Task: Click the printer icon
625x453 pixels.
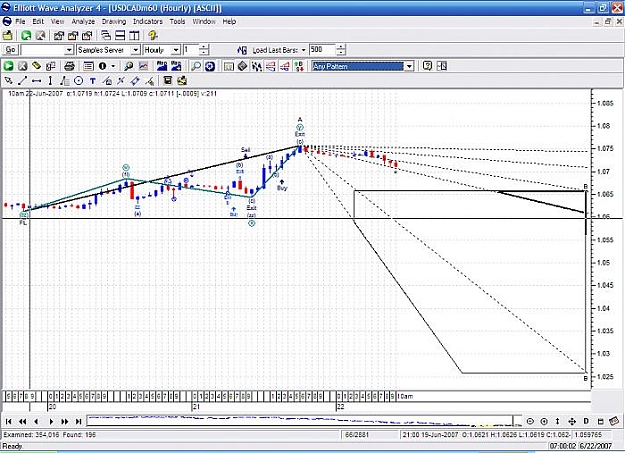Action: pyautogui.click(x=69, y=66)
